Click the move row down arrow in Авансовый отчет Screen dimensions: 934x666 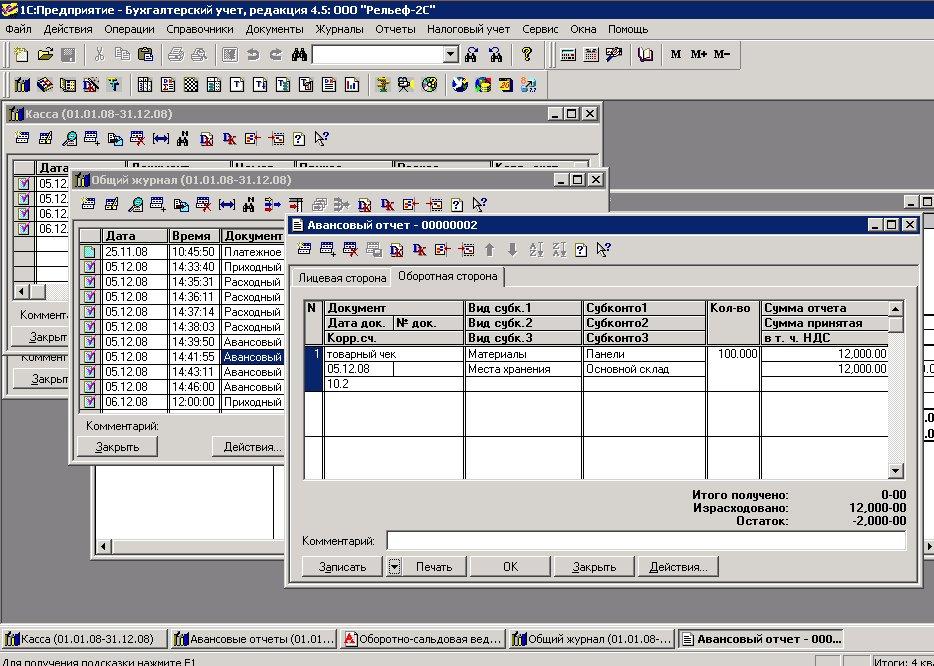[x=512, y=249]
